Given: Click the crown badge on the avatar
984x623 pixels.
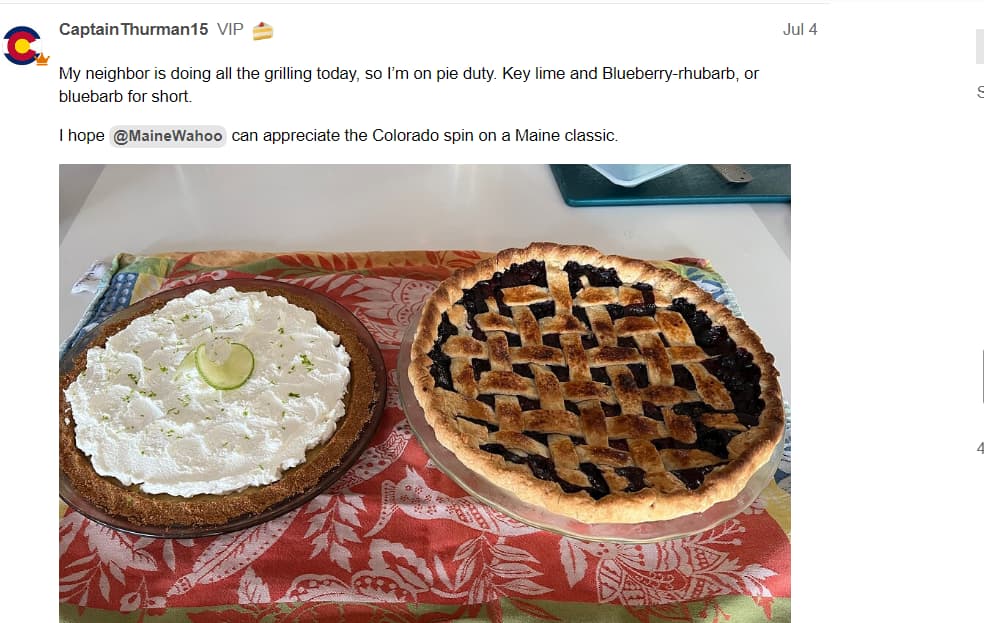Looking at the screenshot, I should [42, 60].
